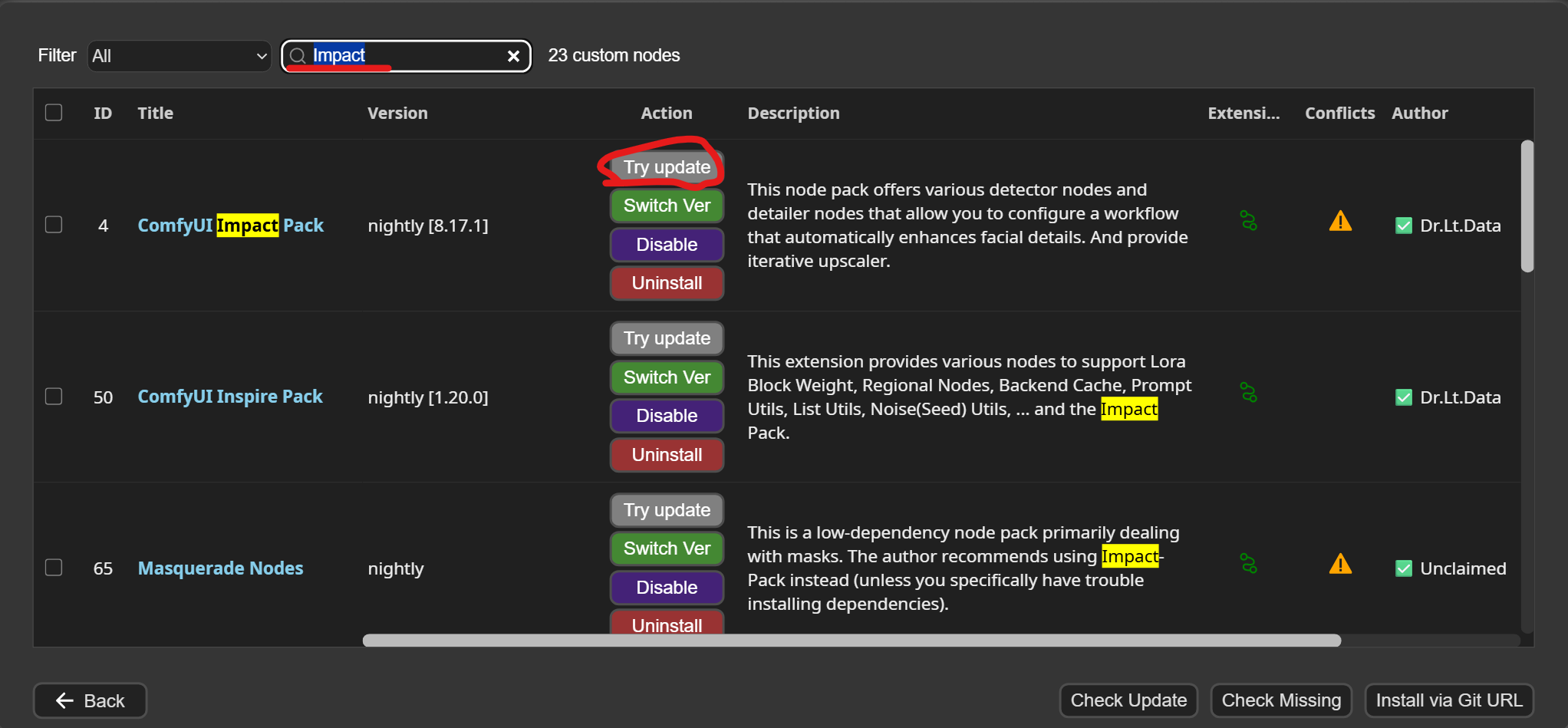
Task: Sort by the ID column header
Action: [x=103, y=114]
